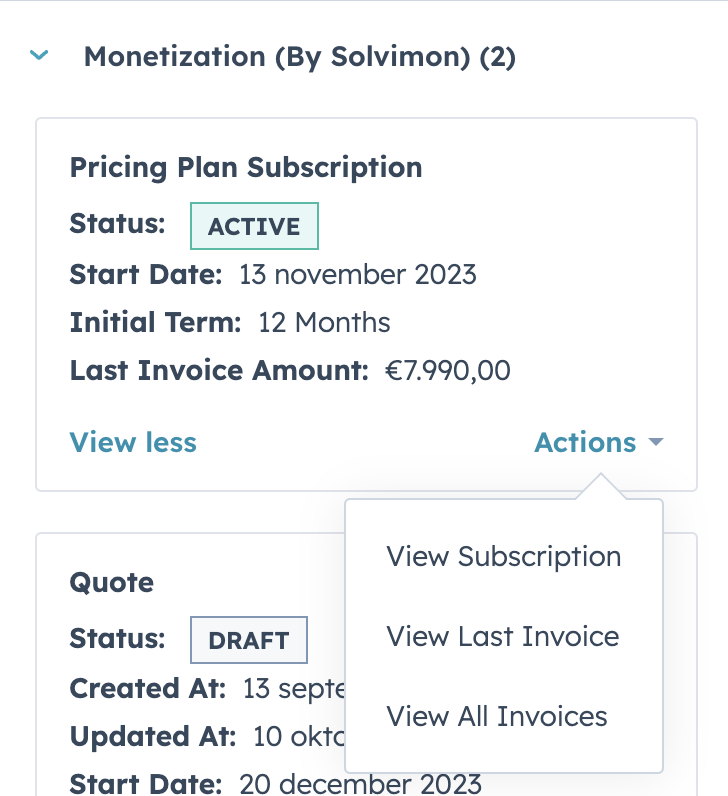
Task: Open View All Invoices menu item
Action: 496,717
